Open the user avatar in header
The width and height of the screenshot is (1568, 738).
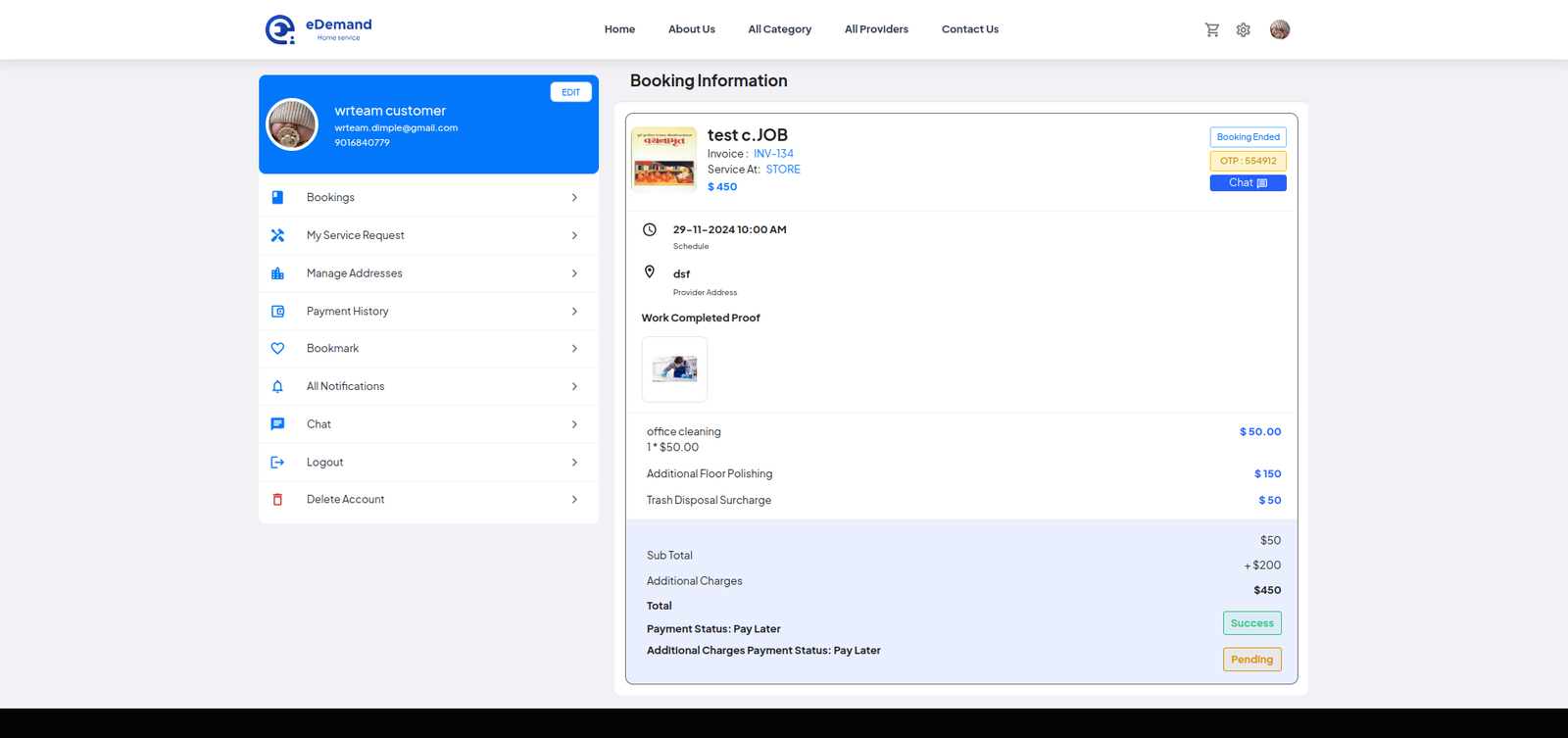pos(1279,29)
